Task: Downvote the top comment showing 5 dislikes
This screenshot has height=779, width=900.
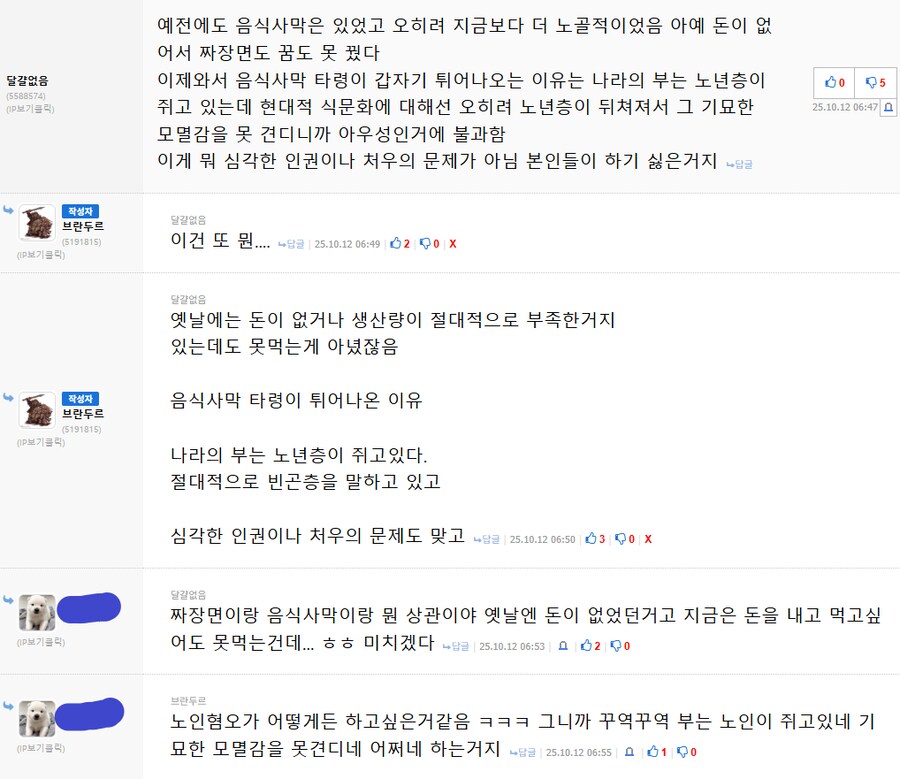Action: pyautogui.click(x=875, y=83)
